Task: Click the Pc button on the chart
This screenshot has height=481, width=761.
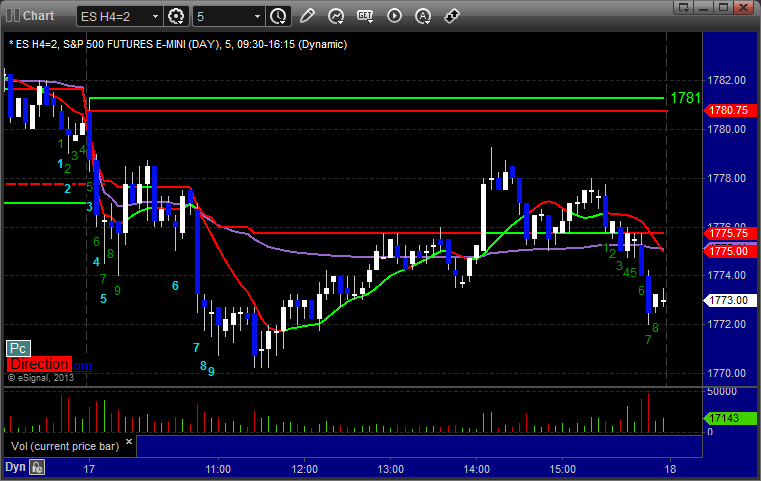Action: click(18, 348)
